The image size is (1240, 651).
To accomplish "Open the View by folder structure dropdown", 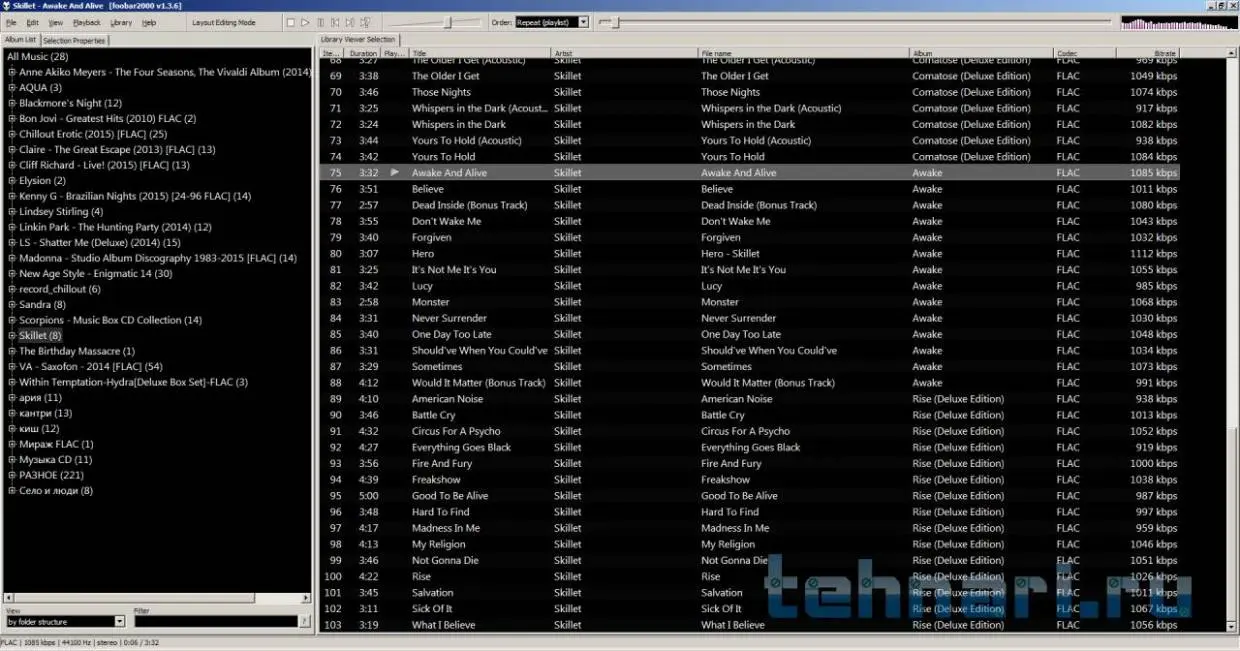I will point(66,621).
